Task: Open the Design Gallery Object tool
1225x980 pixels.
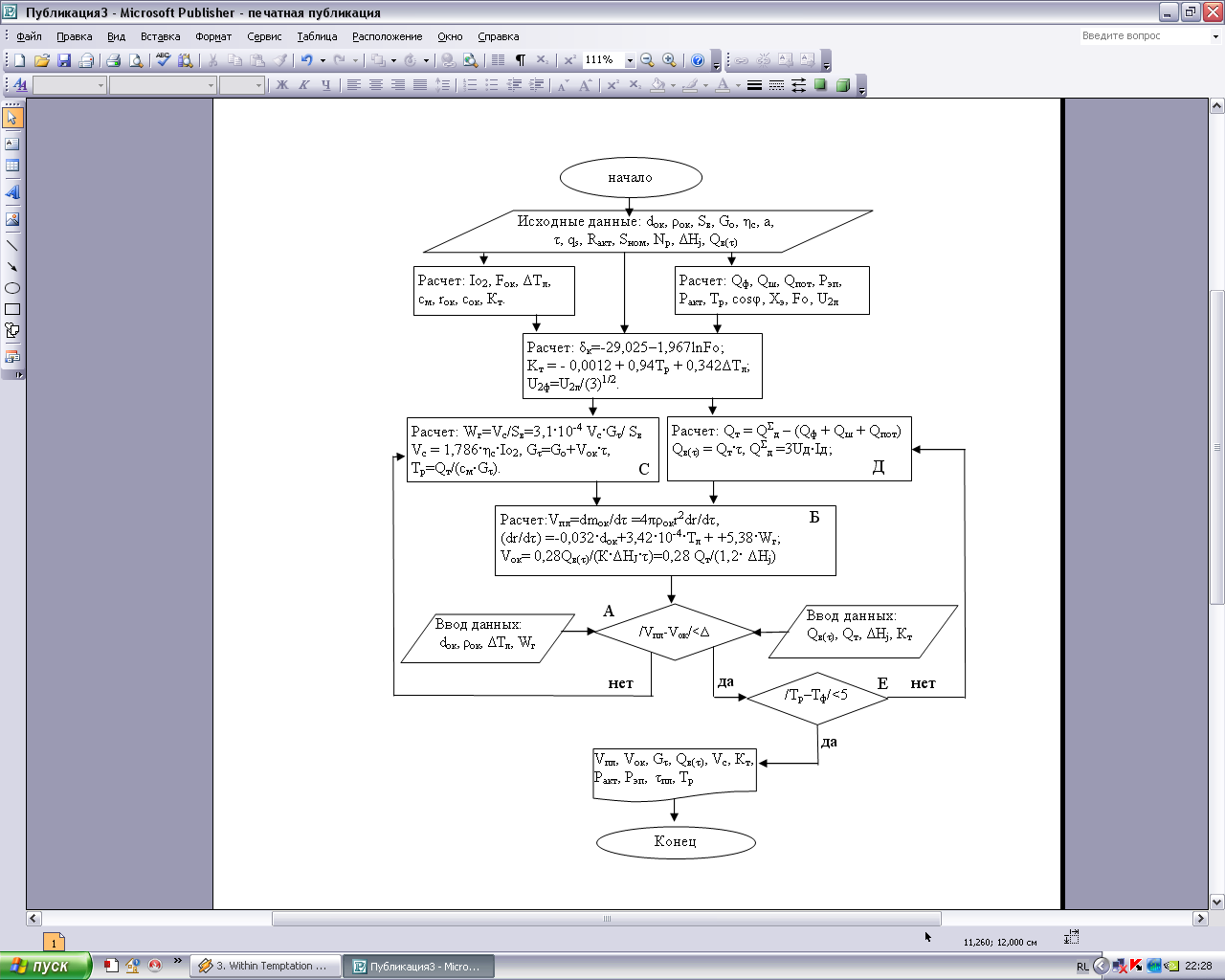Action: pos(12,357)
